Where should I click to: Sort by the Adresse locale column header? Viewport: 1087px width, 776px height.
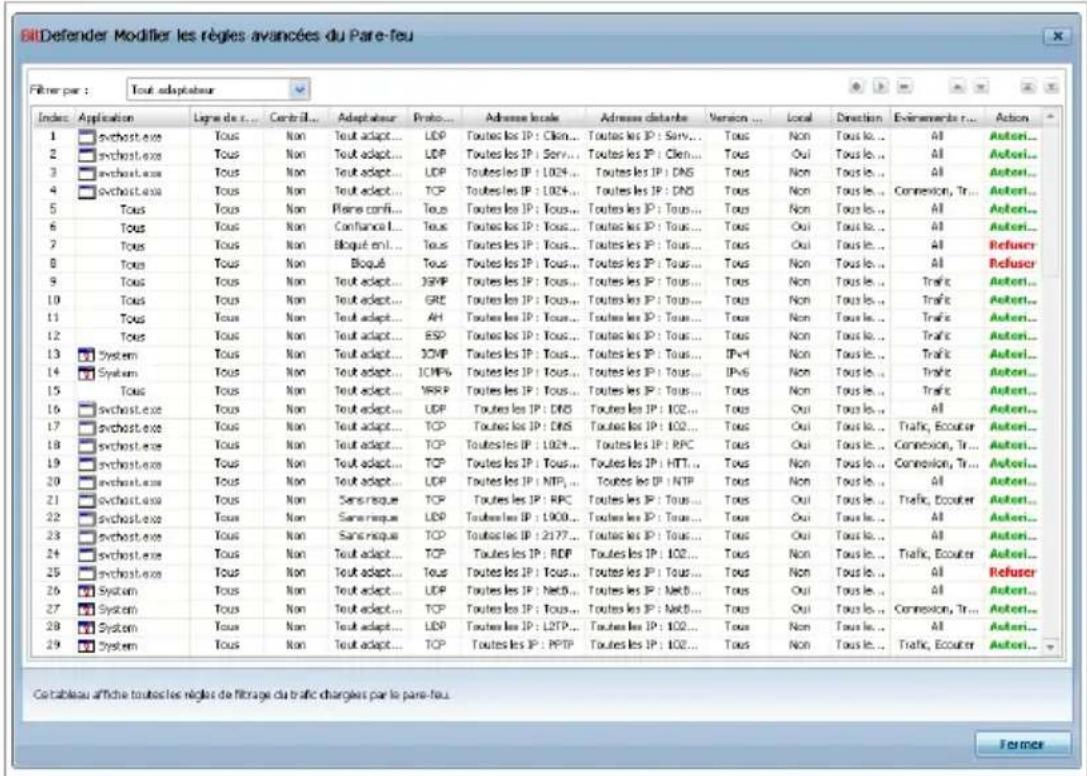[523, 118]
